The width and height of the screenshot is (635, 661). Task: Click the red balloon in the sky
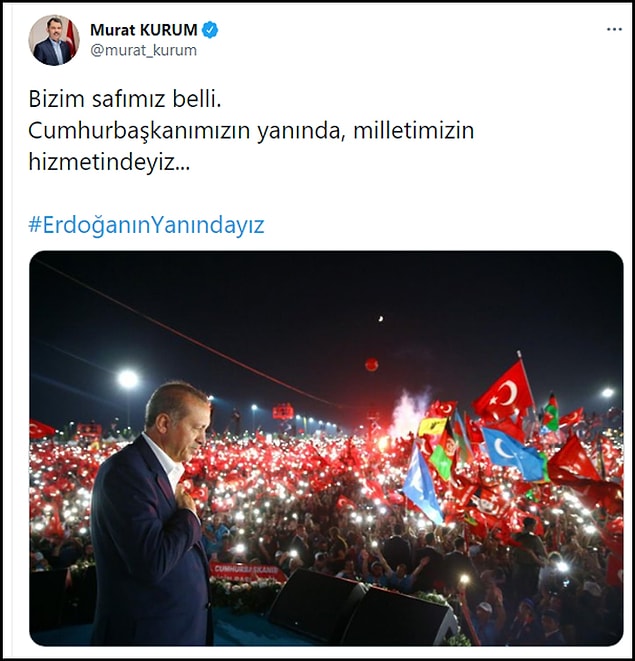(371, 364)
